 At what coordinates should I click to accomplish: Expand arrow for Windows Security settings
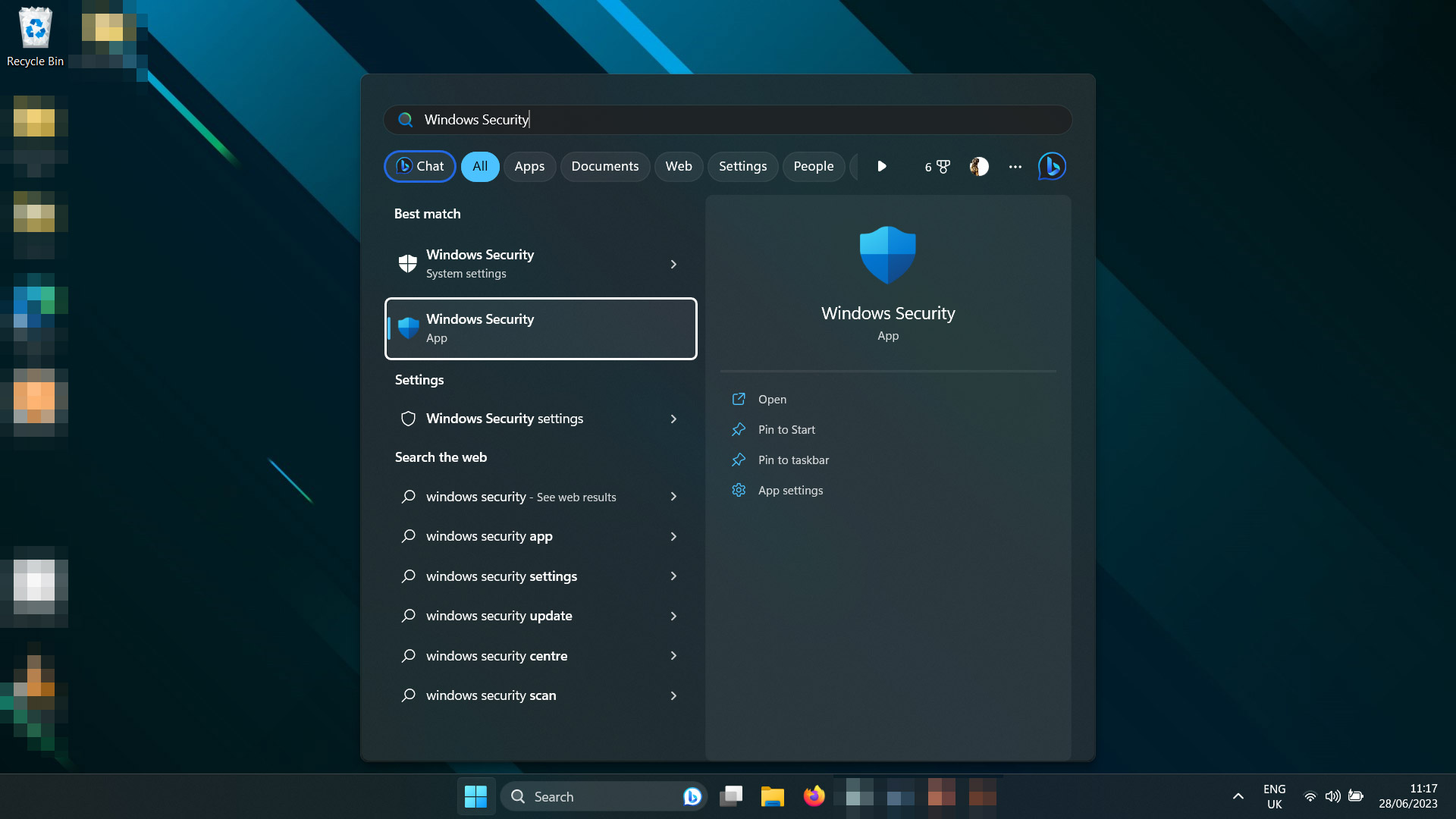click(x=673, y=419)
